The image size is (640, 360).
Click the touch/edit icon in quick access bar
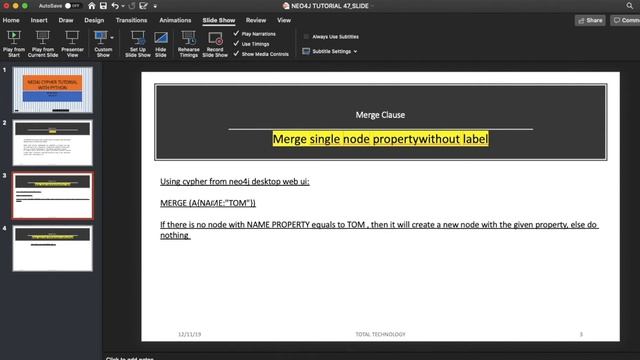click(x=143, y=6)
